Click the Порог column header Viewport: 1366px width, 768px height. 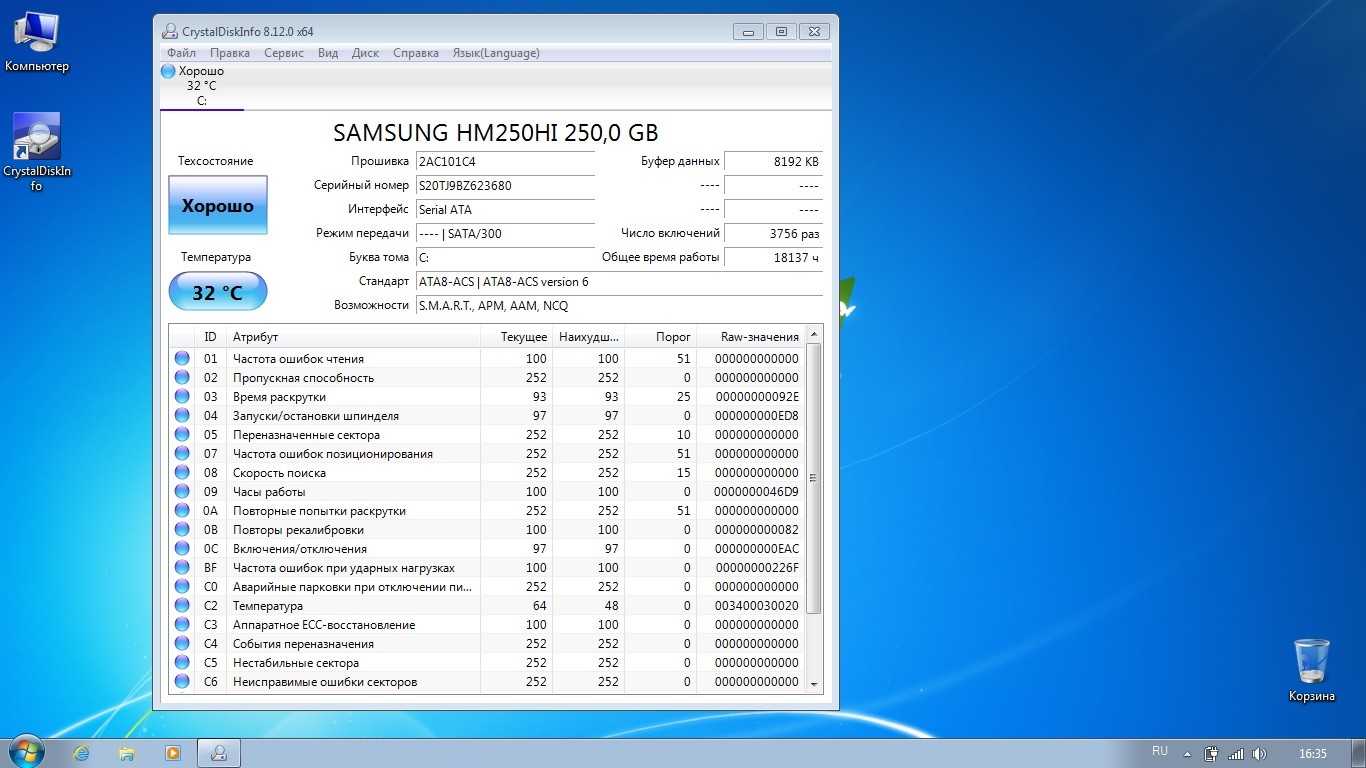(x=660, y=337)
